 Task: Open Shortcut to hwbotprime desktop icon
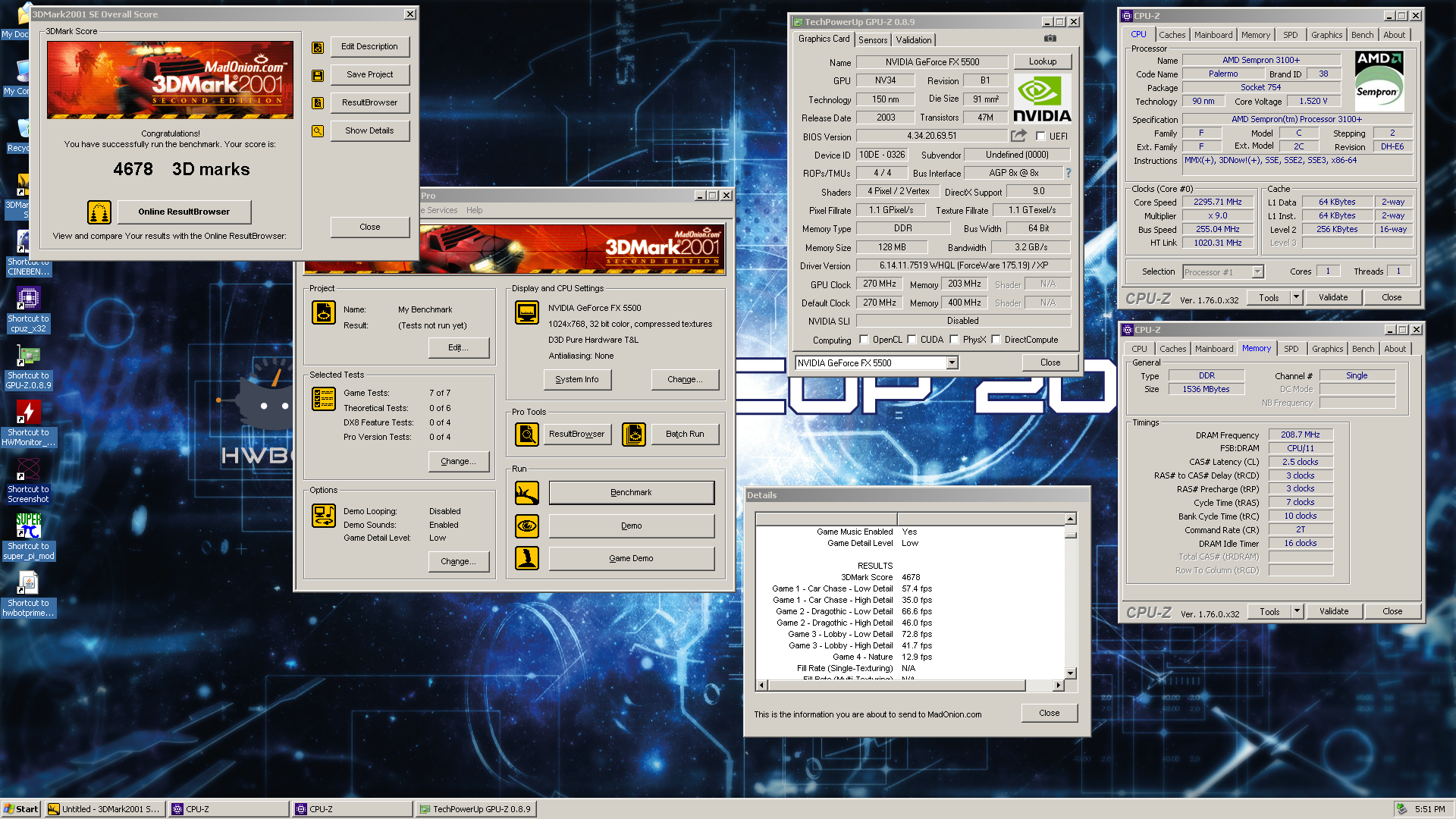click(x=29, y=594)
